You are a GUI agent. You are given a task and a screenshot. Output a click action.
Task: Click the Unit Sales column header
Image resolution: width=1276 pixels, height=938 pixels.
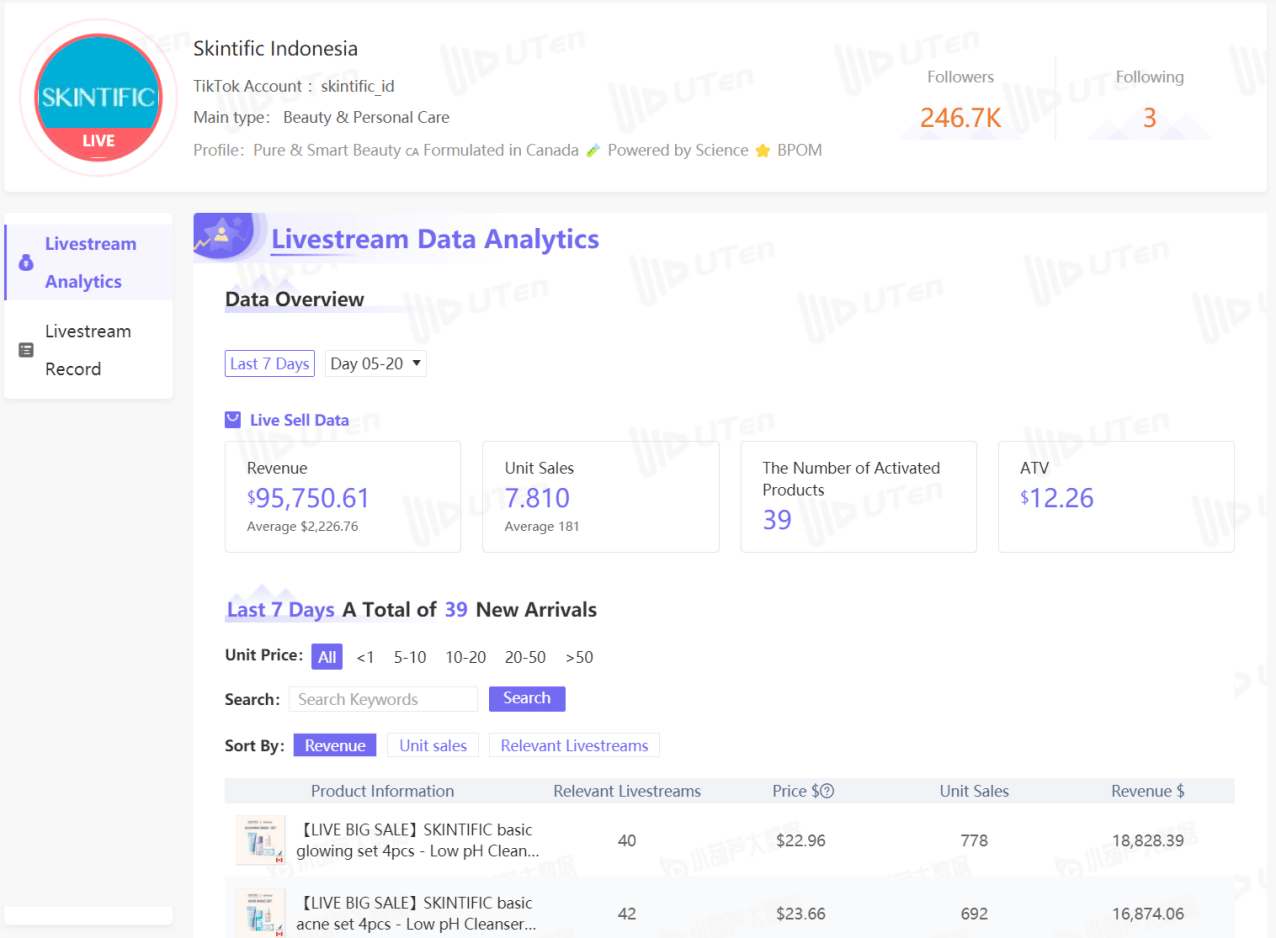pos(974,791)
